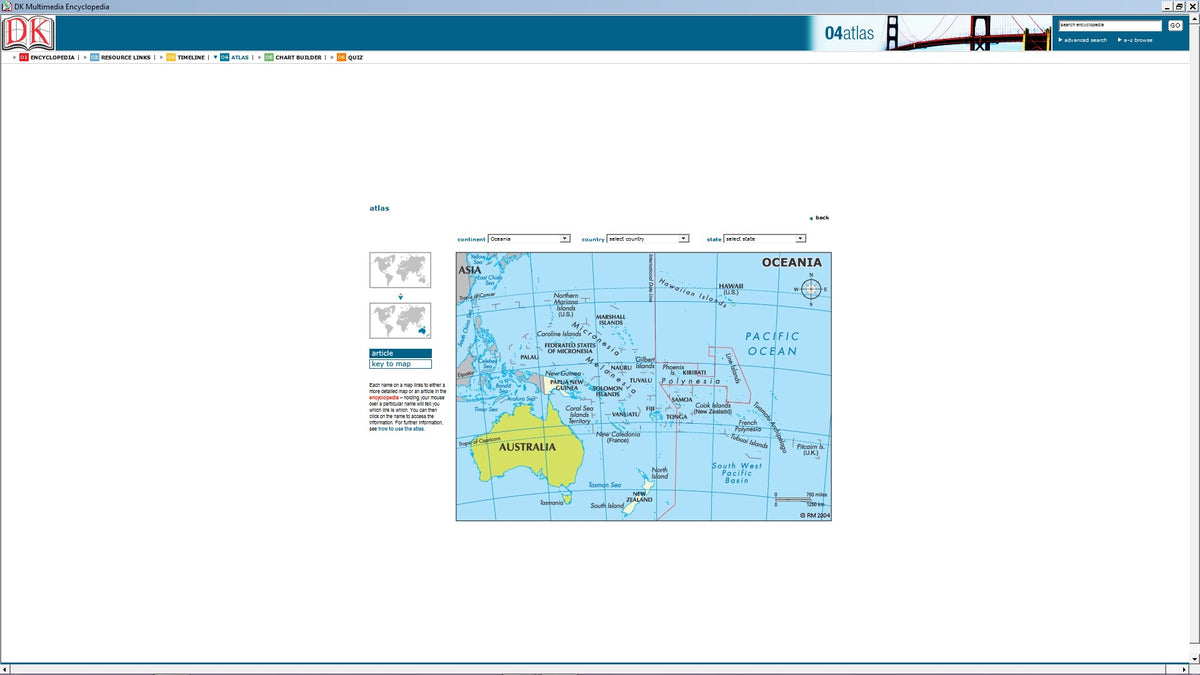Screen dimensions: 1200x675
Task: Click the teal 04 Atlas icon
Action: (x=225, y=57)
